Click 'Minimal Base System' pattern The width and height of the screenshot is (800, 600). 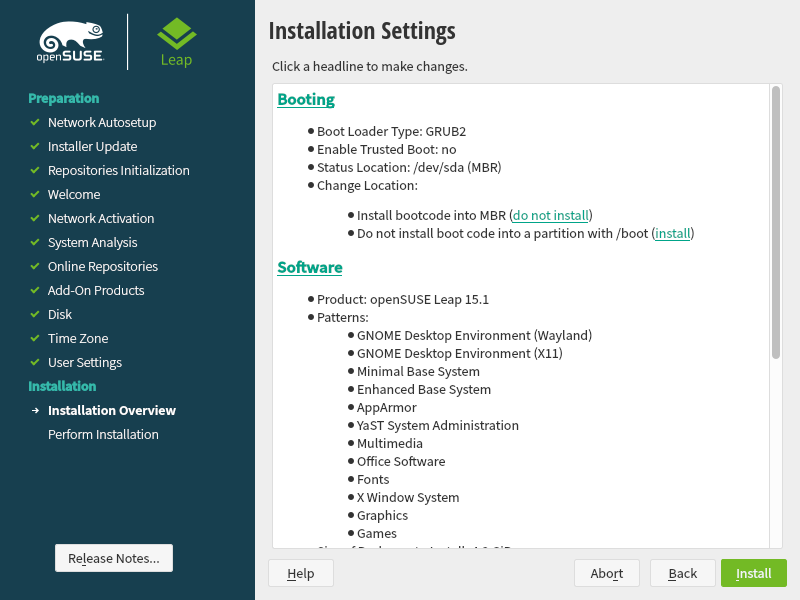pyautogui.click(x=418, y=371)
